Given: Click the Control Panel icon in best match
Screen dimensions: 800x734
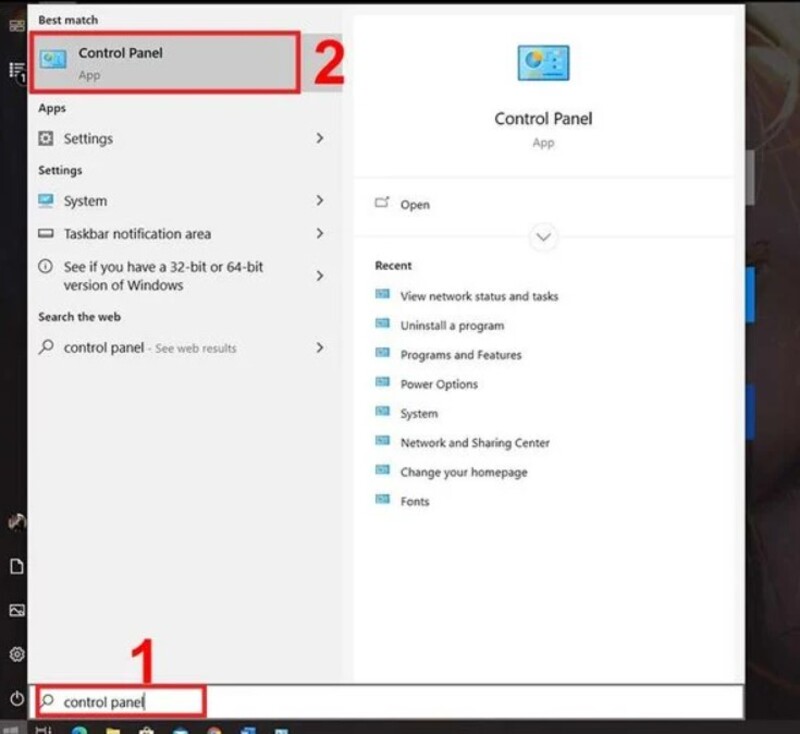Looking at the screenshot, I should pyautogui.click(x=53, y=60).
